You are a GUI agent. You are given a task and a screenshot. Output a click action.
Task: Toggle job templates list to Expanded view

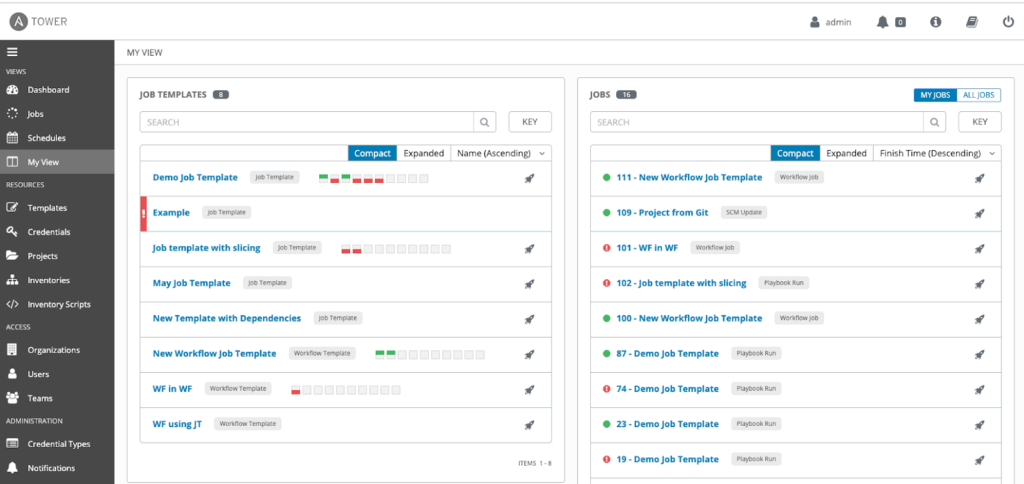(423, 153)
